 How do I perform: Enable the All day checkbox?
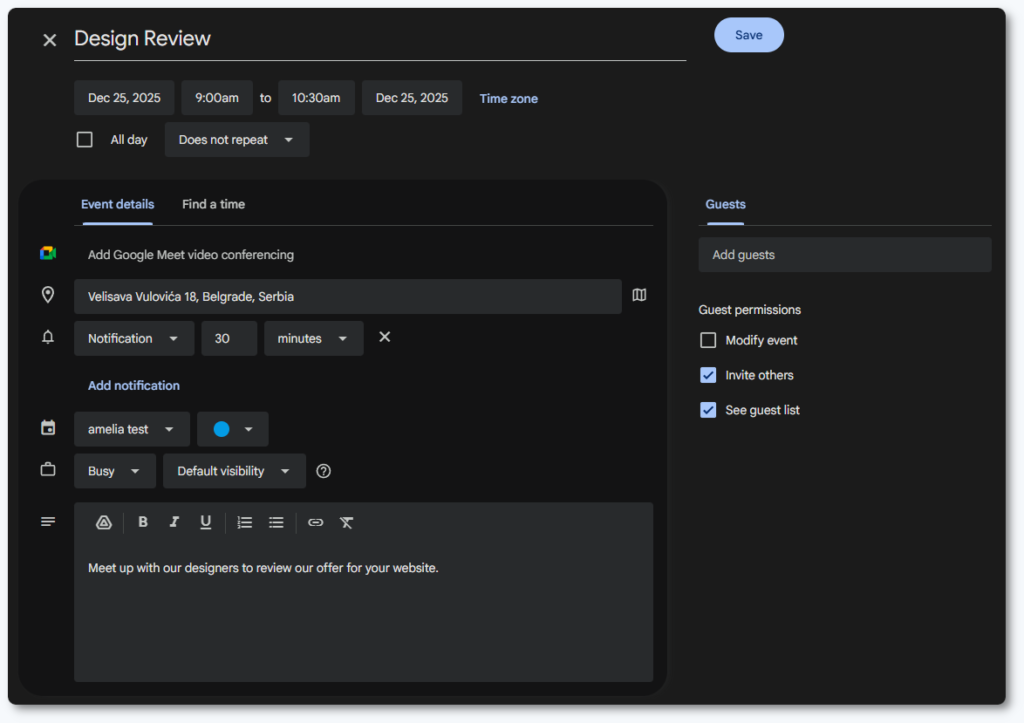85,140
